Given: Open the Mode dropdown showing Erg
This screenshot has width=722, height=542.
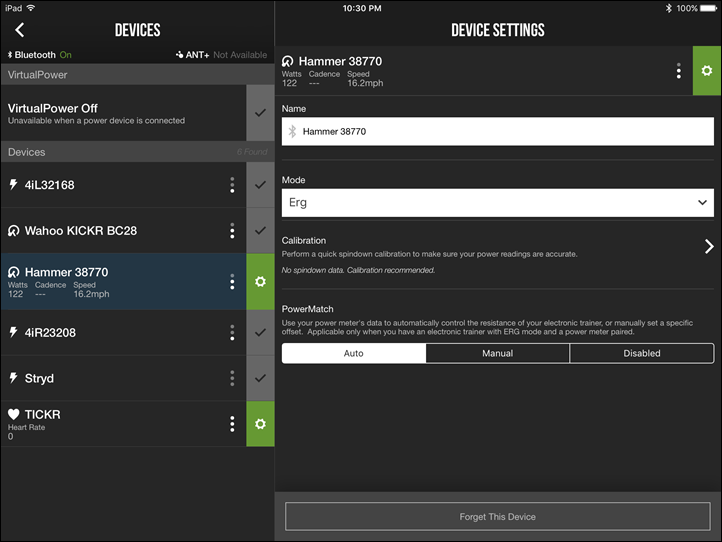Looking at the screenshot, I should [x=497, y=202].
